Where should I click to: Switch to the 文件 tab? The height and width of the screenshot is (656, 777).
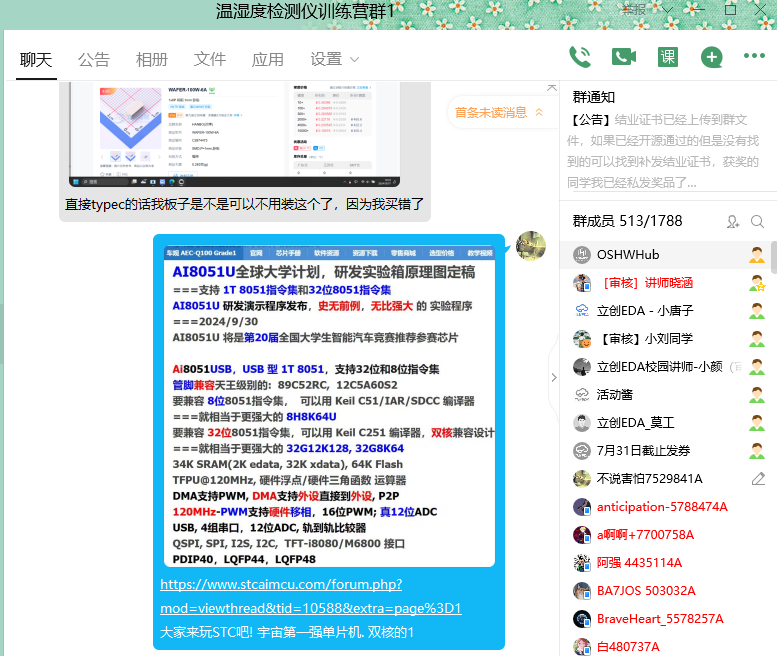tap(210, 59)
